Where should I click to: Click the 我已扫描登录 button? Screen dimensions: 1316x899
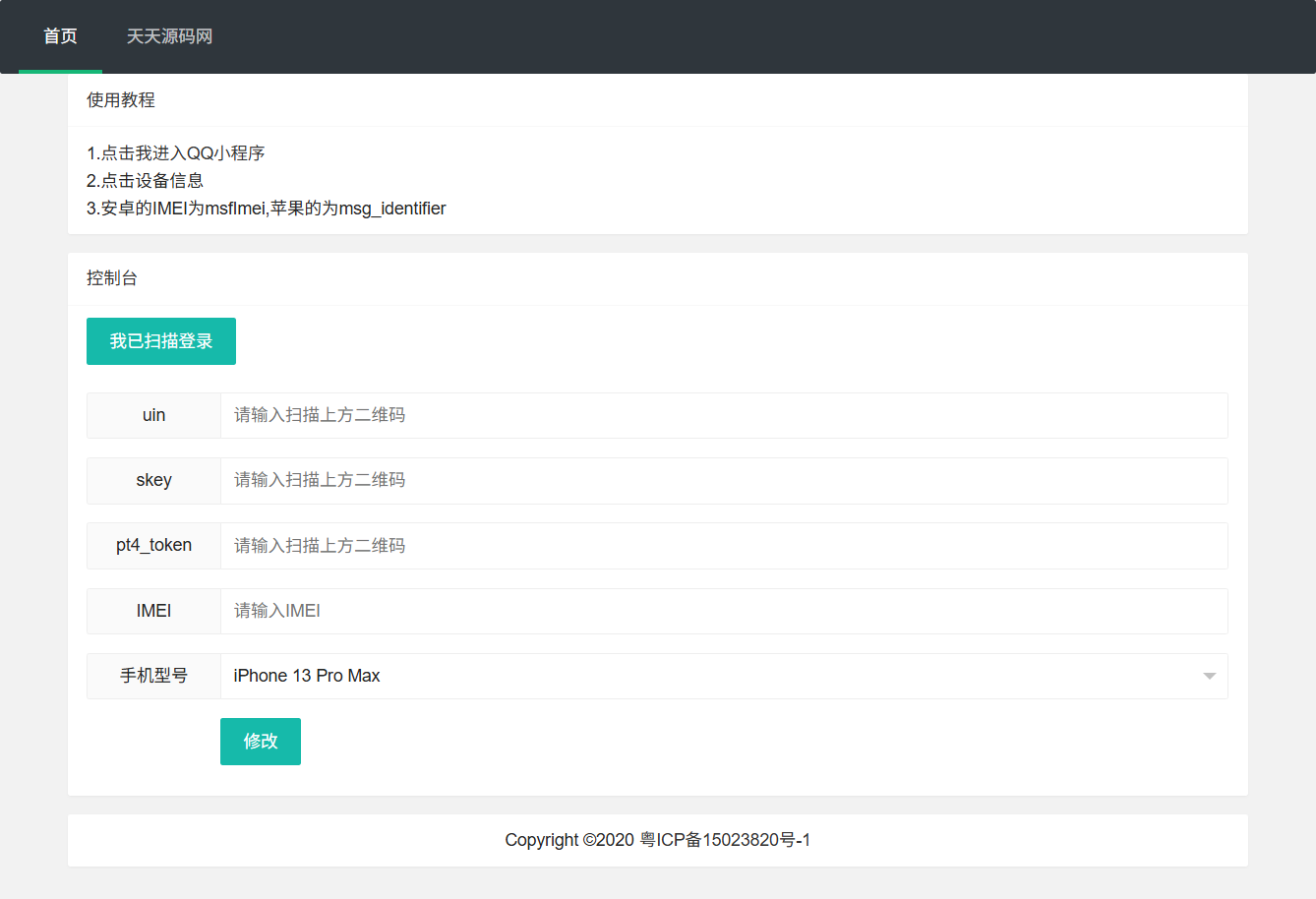click(x=161, y=341)
